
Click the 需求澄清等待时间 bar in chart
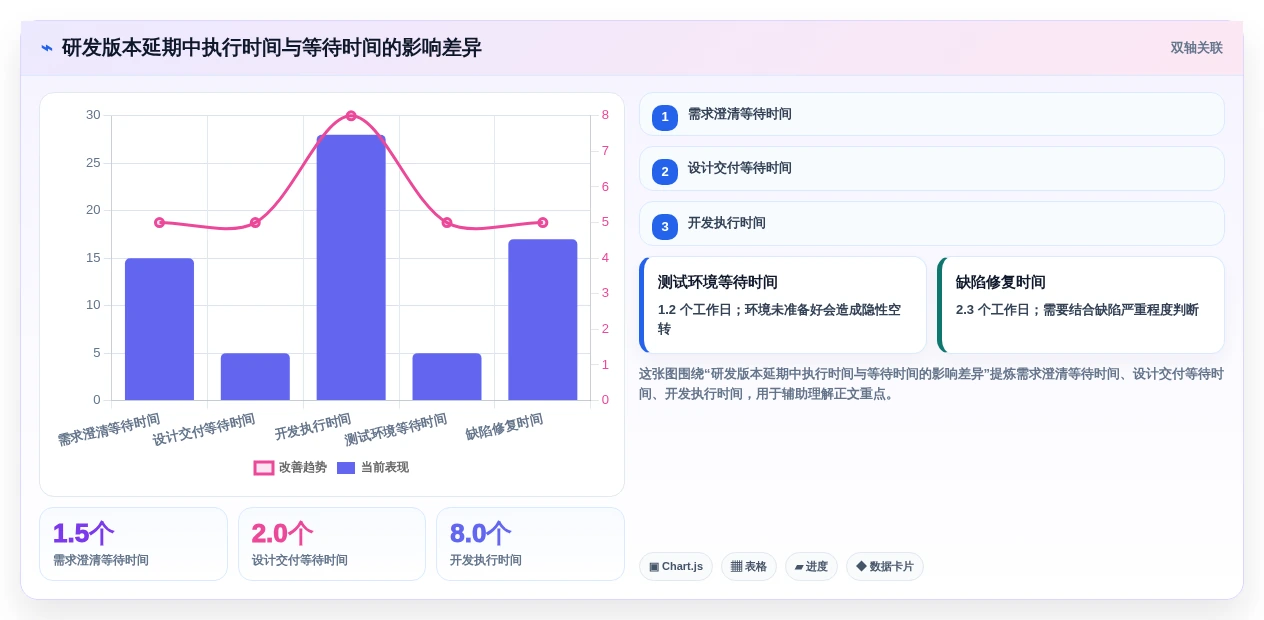159,329
